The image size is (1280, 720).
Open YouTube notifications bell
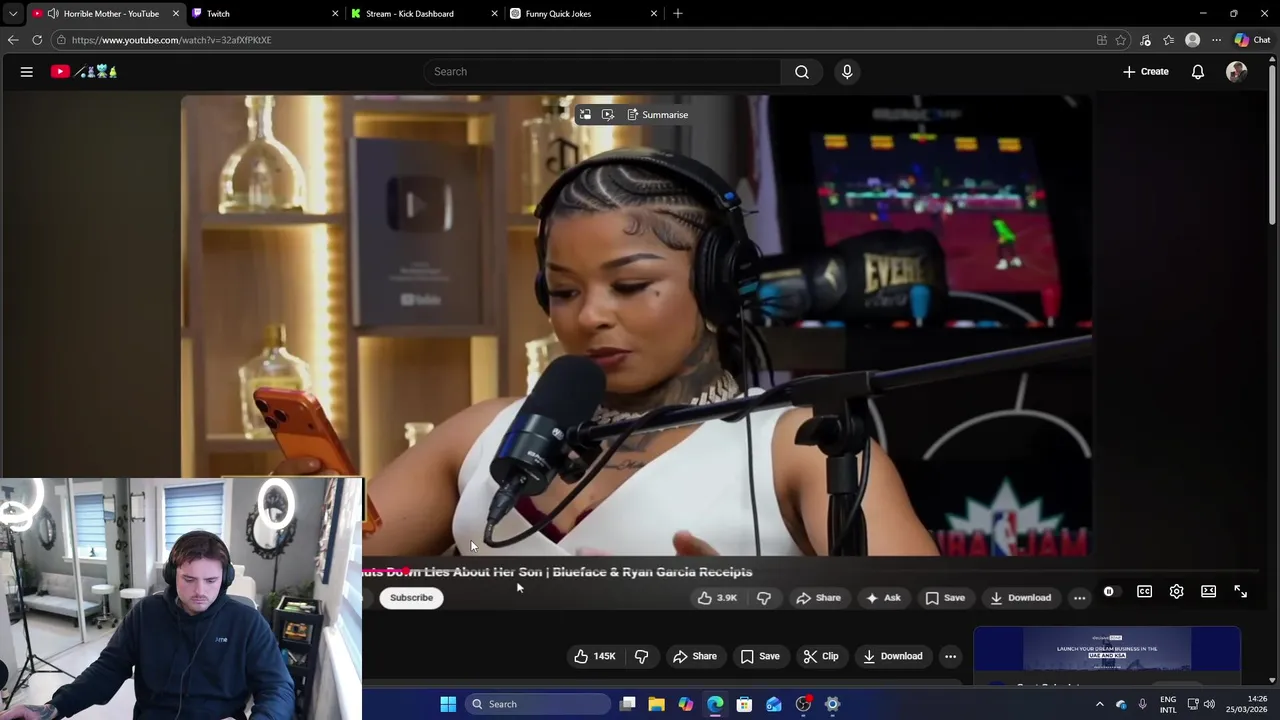click(1197, 72)
